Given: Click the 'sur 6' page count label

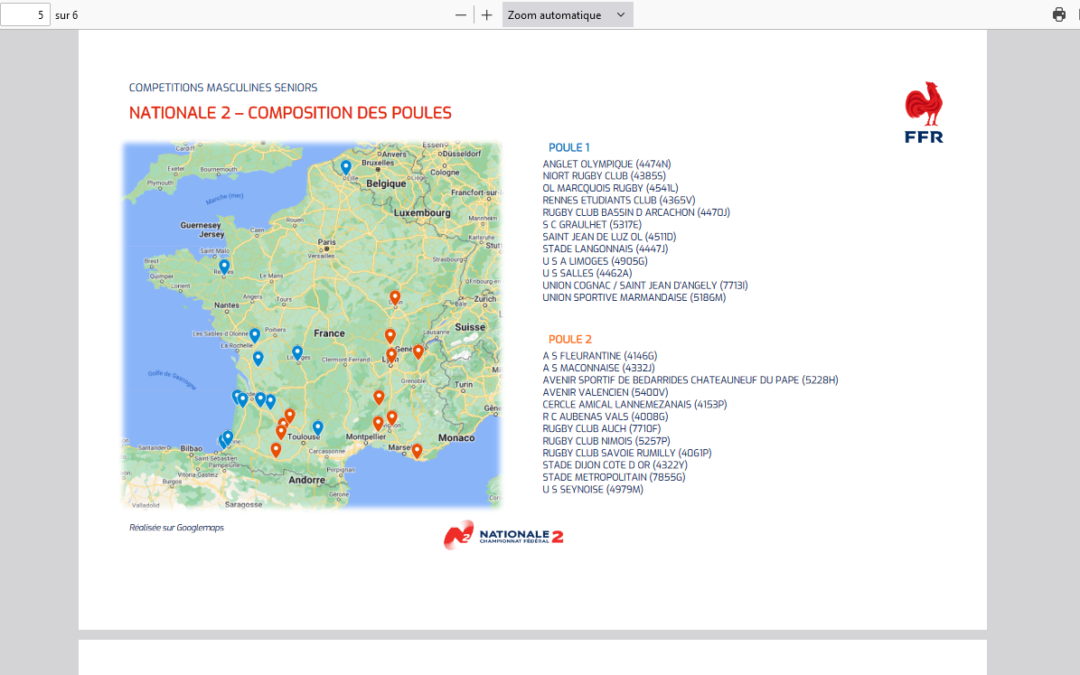Looking at the screenshot, I should tap(67, 15).
